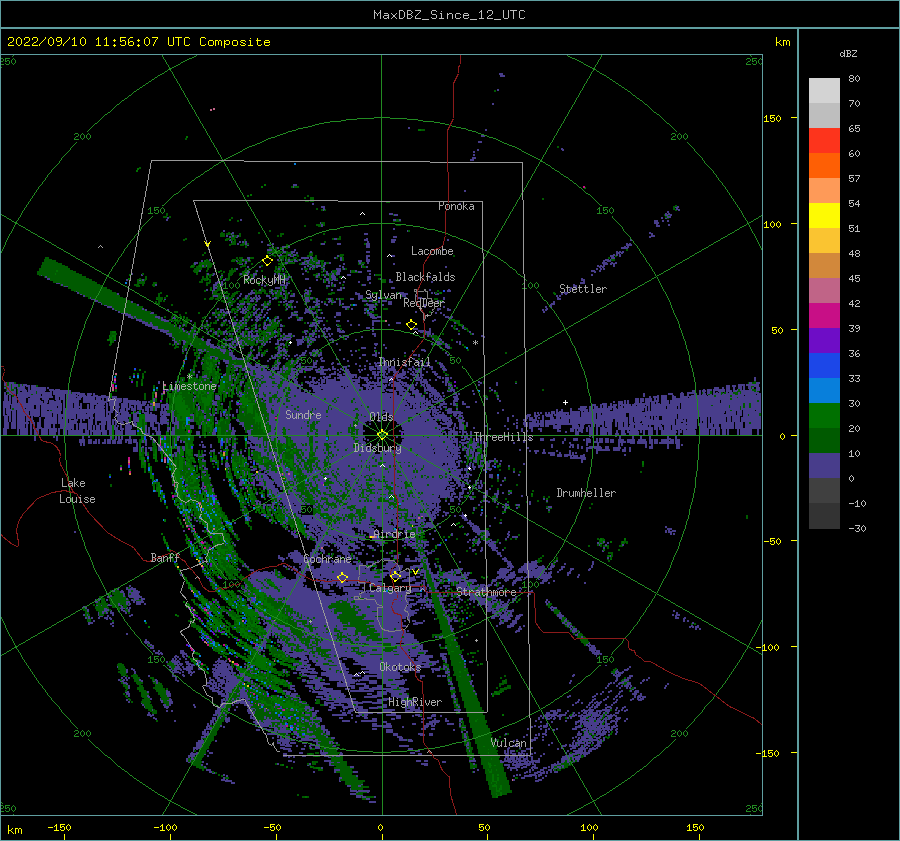This screenshot has width=900, height=841.
Task: Click the orange 60-57 dBZ legend swatch
Action: [x=824, y=165]
